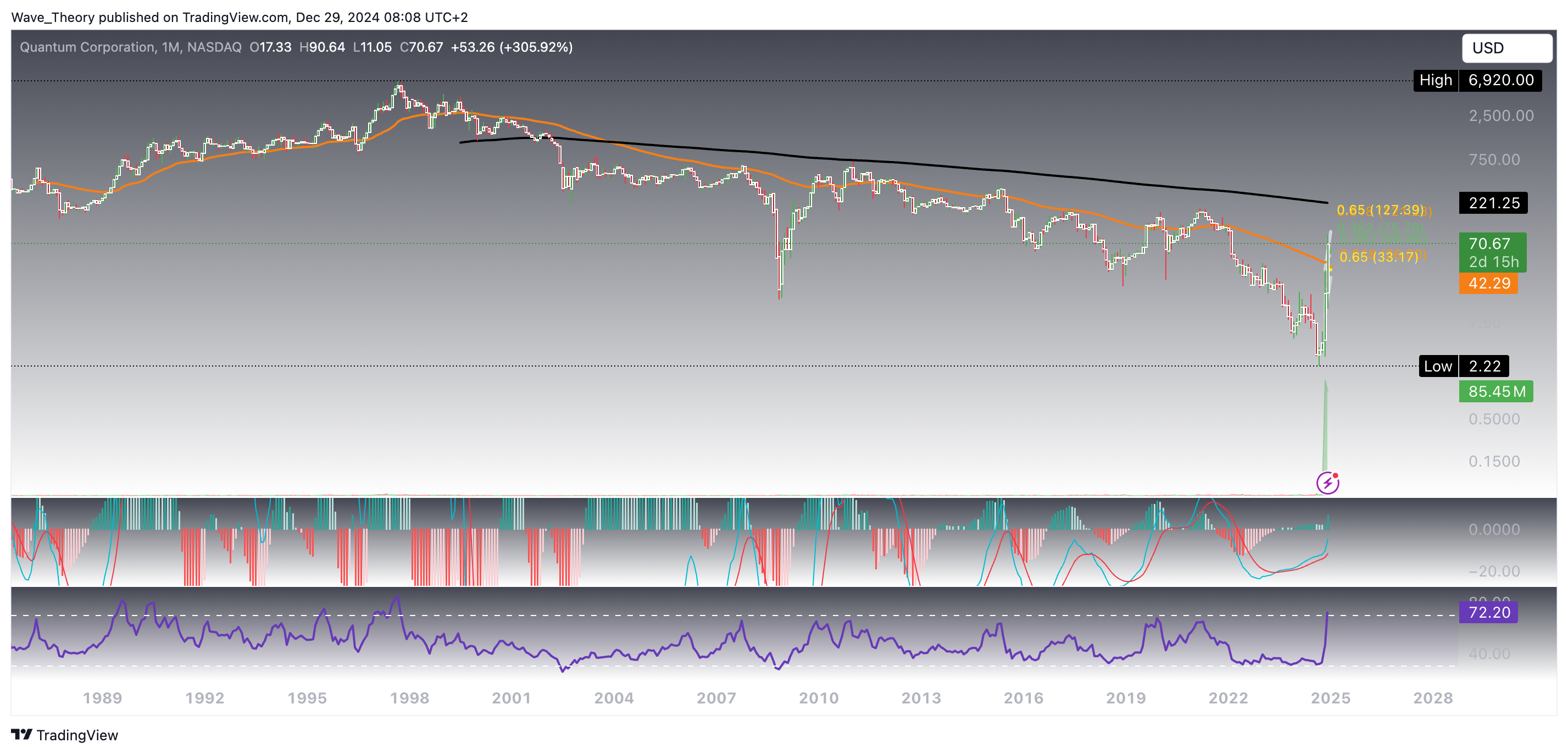
Task: Click the TradingView logo at bottom
Action: (x=64, y=735)
